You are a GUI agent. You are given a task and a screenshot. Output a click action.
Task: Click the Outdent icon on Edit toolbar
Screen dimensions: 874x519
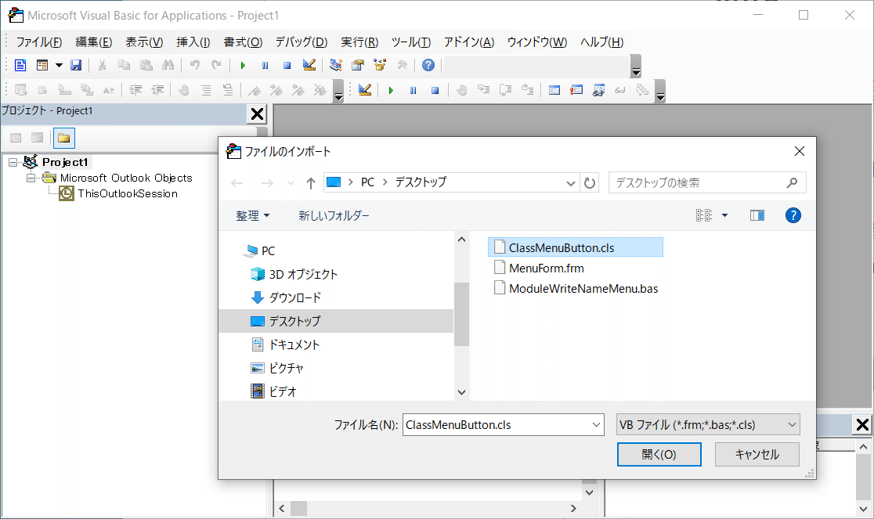pyautogui.click(x=158, y=90)
